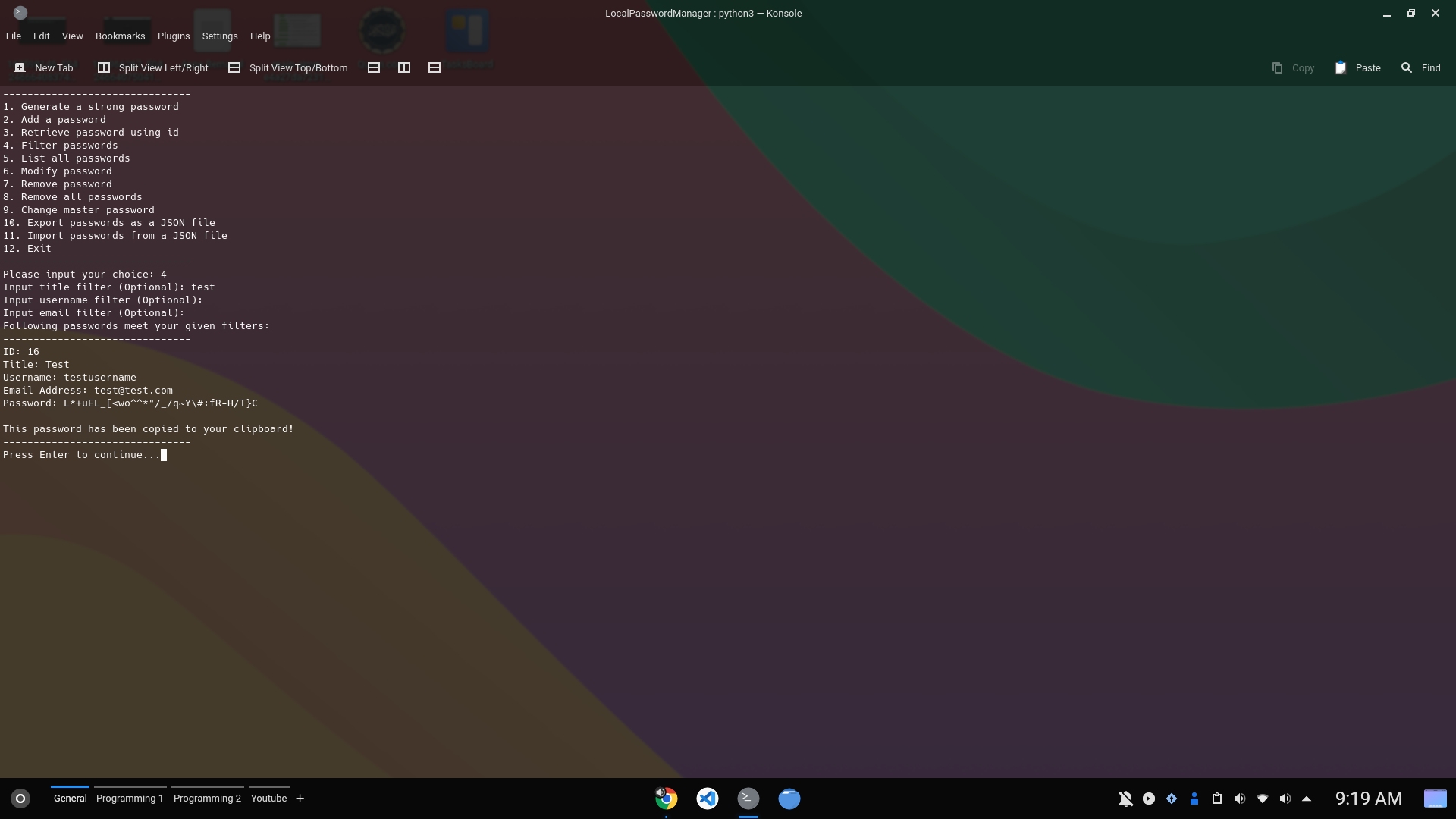Switch to Youtube virtual desktop
This screenshot has height=819, width=1456.
pyautogui.click(x=268, y=798)
